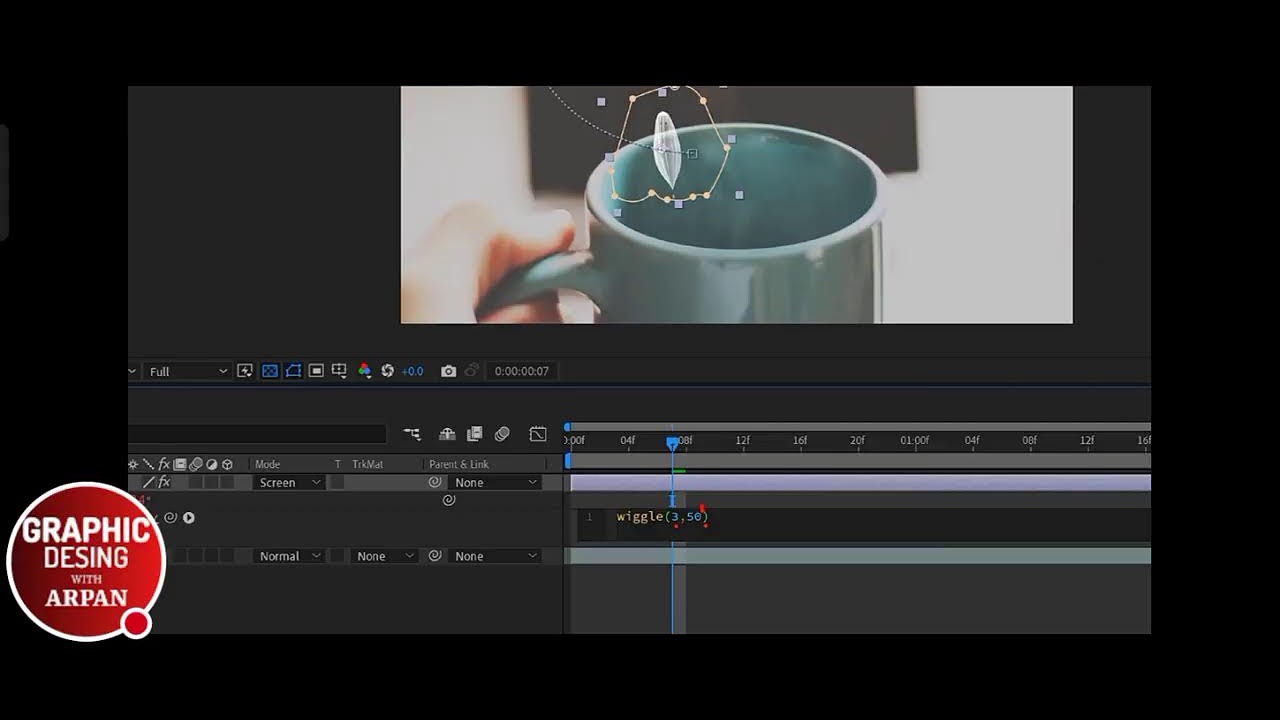Toggle mask and shape path visibility

coord(293,371)
